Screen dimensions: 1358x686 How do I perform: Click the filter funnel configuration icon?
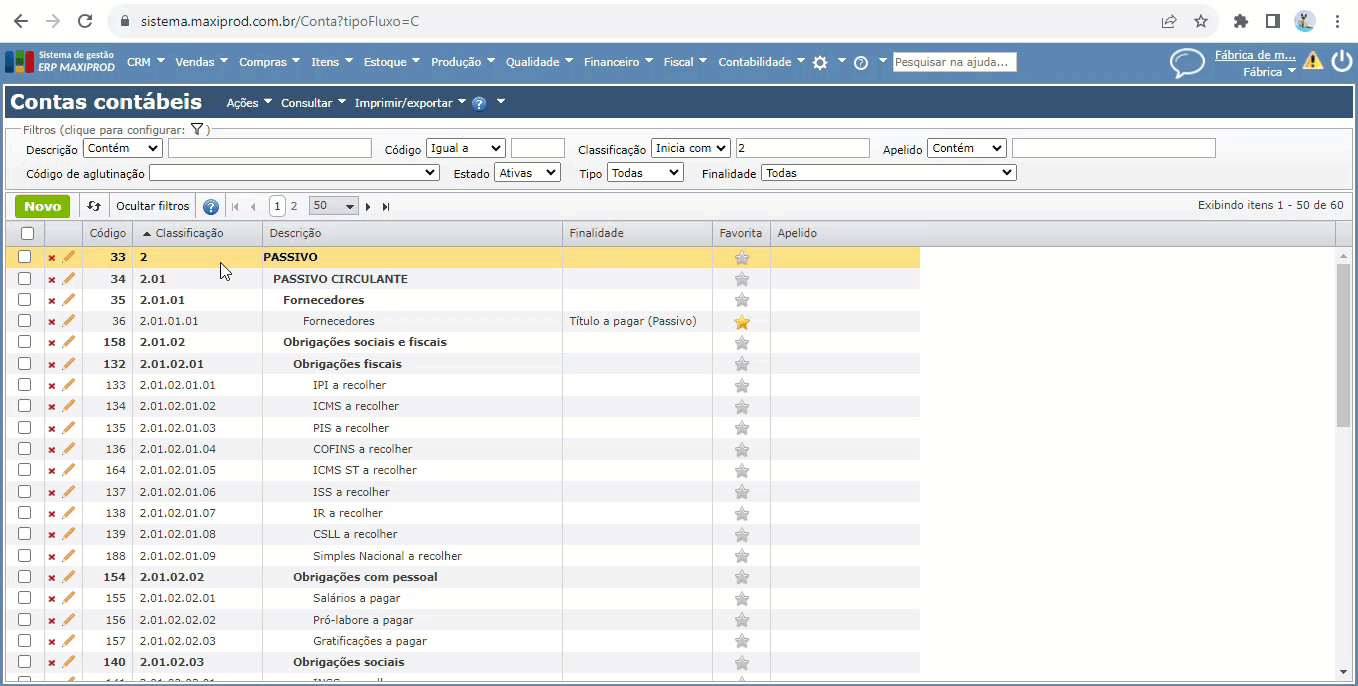click(197, 130)
